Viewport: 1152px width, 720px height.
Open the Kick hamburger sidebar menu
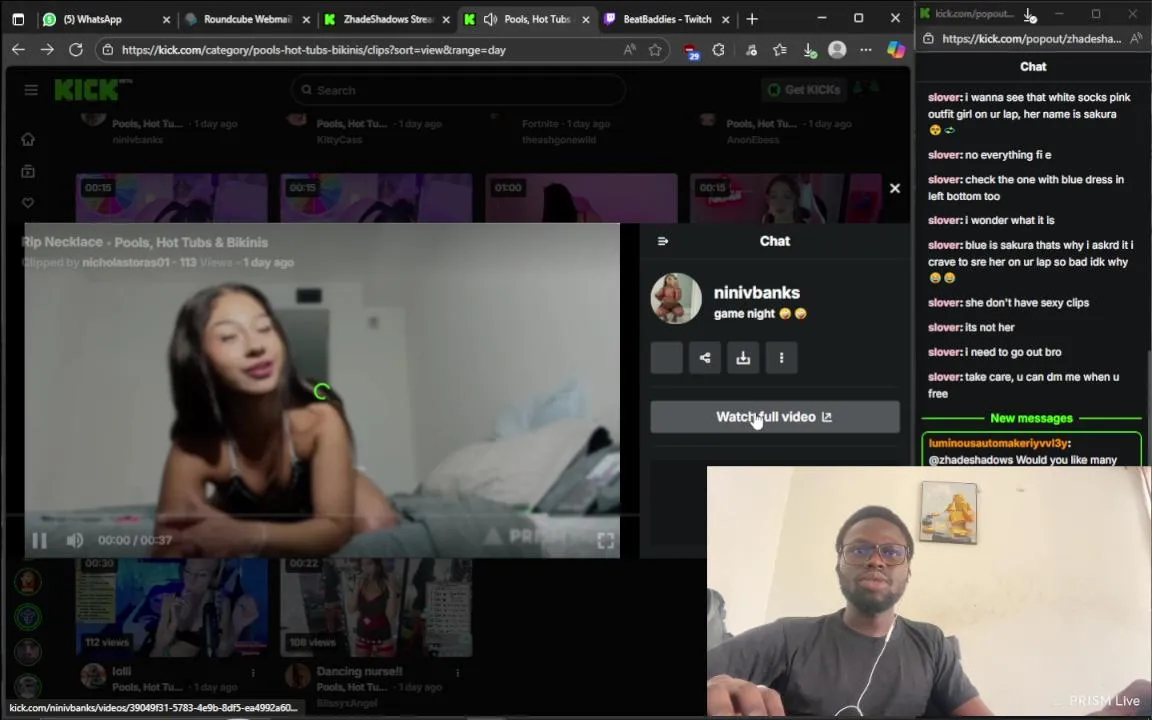[31, 90]
